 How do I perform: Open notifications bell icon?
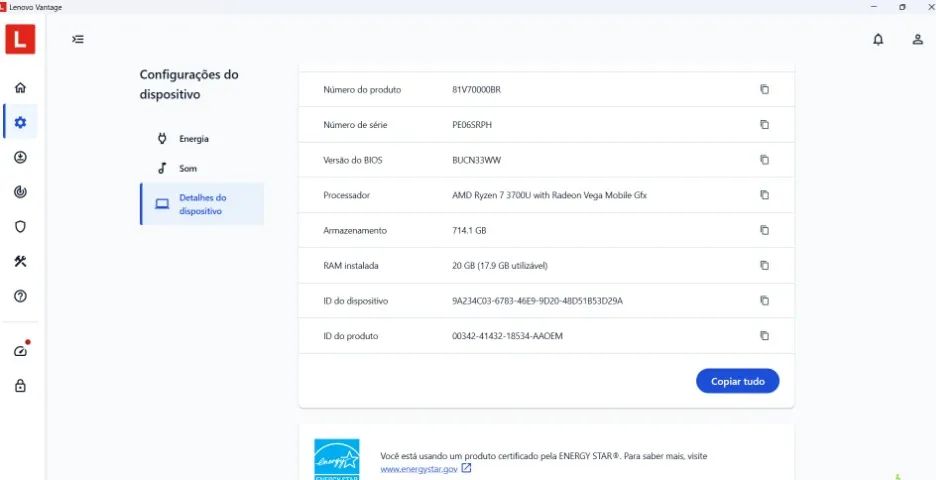pos(878,39)
